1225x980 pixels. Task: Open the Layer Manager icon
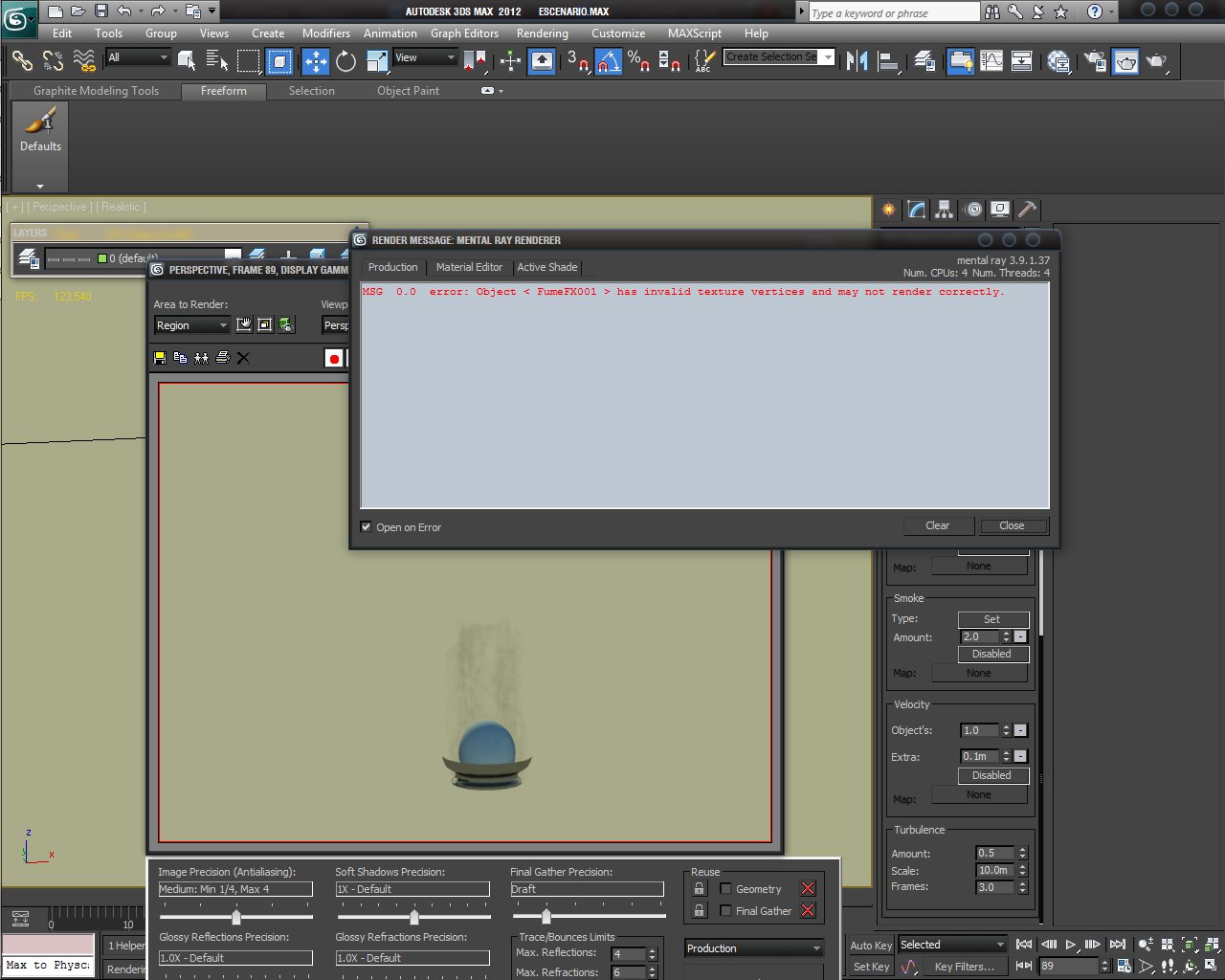(x=924, y=61)
